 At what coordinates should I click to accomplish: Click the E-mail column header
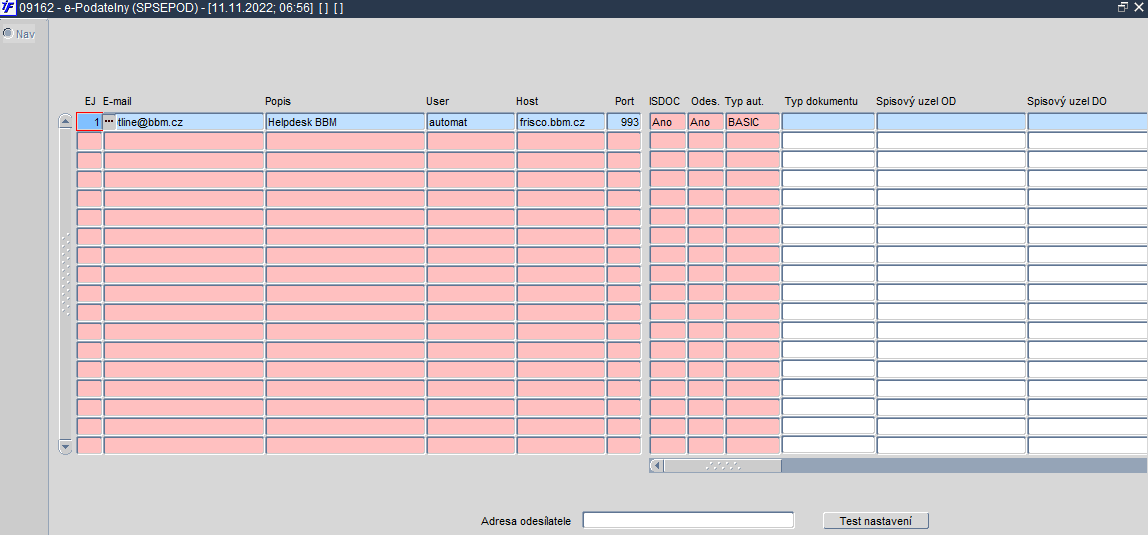(x=117, y=101)
